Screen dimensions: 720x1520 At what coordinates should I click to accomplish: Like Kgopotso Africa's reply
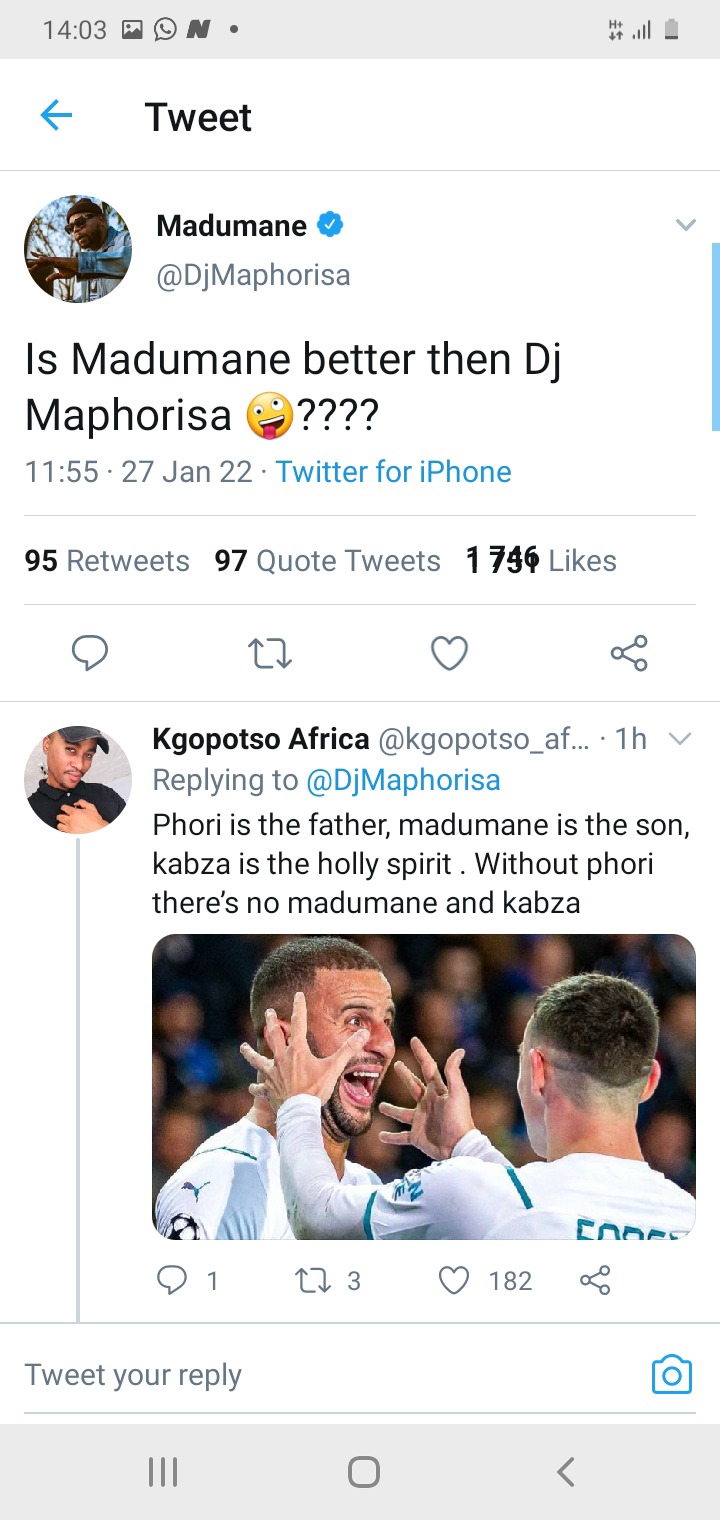coord(486,1280)
